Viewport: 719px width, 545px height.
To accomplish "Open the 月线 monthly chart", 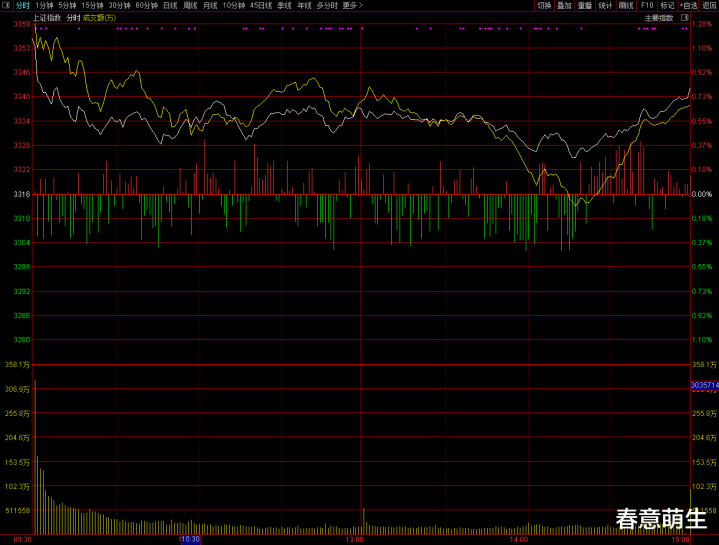I will tap(210, 6).
